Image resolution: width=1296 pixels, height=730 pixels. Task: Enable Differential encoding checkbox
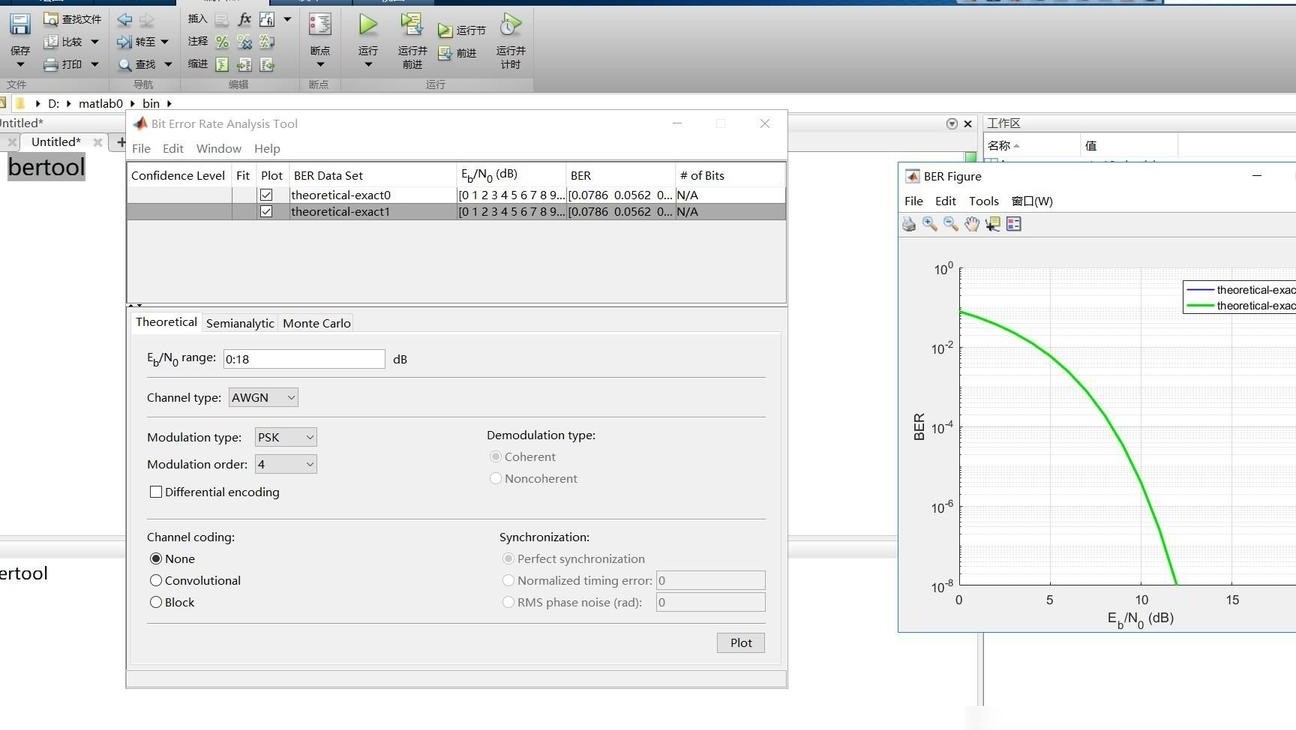(x=156, y=492)
